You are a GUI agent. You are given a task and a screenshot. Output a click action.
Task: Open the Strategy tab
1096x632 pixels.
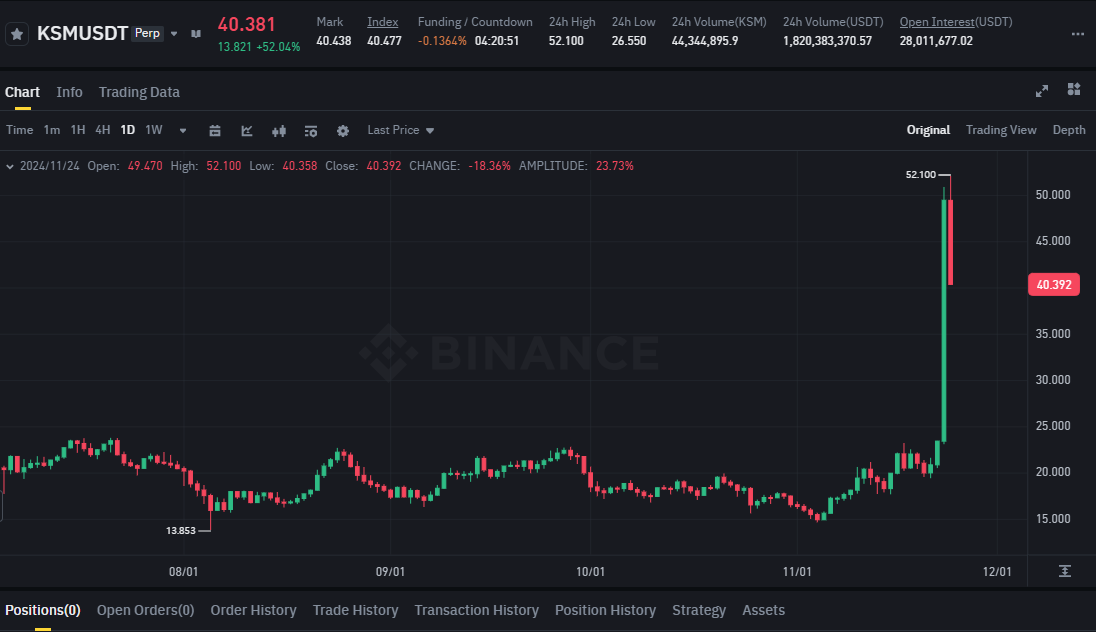[699, 610]
